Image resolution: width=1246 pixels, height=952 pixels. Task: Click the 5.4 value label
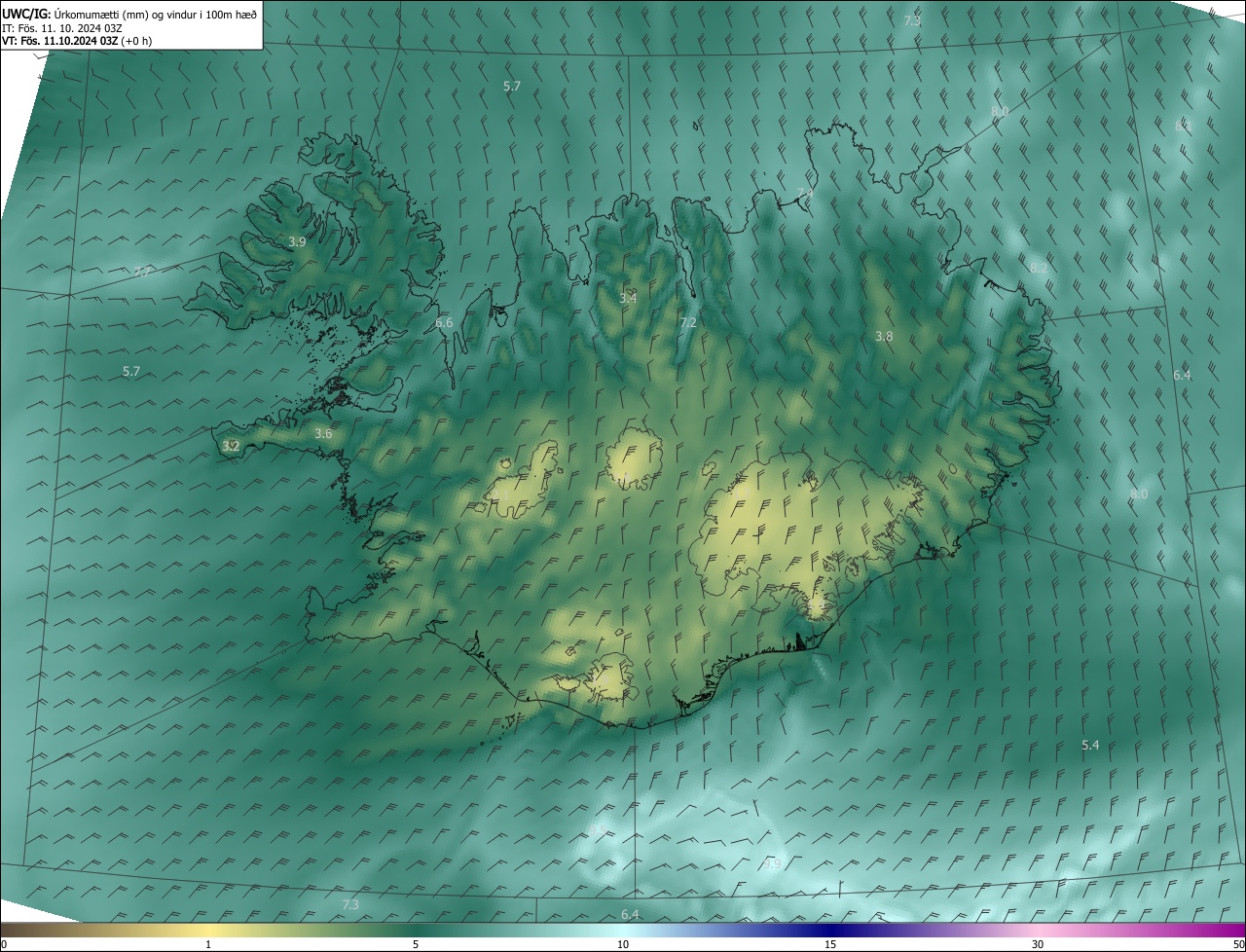(x=1090, y=745)
